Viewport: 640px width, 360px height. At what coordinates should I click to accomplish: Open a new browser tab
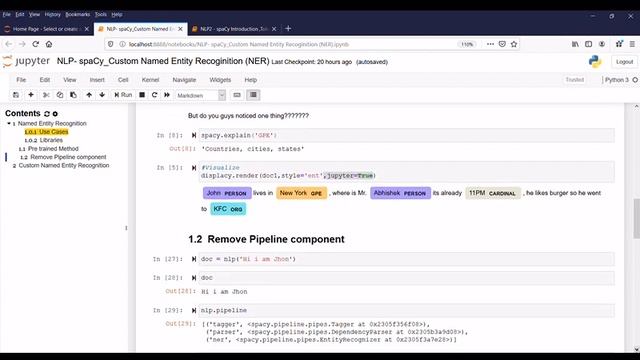[288, 29]
